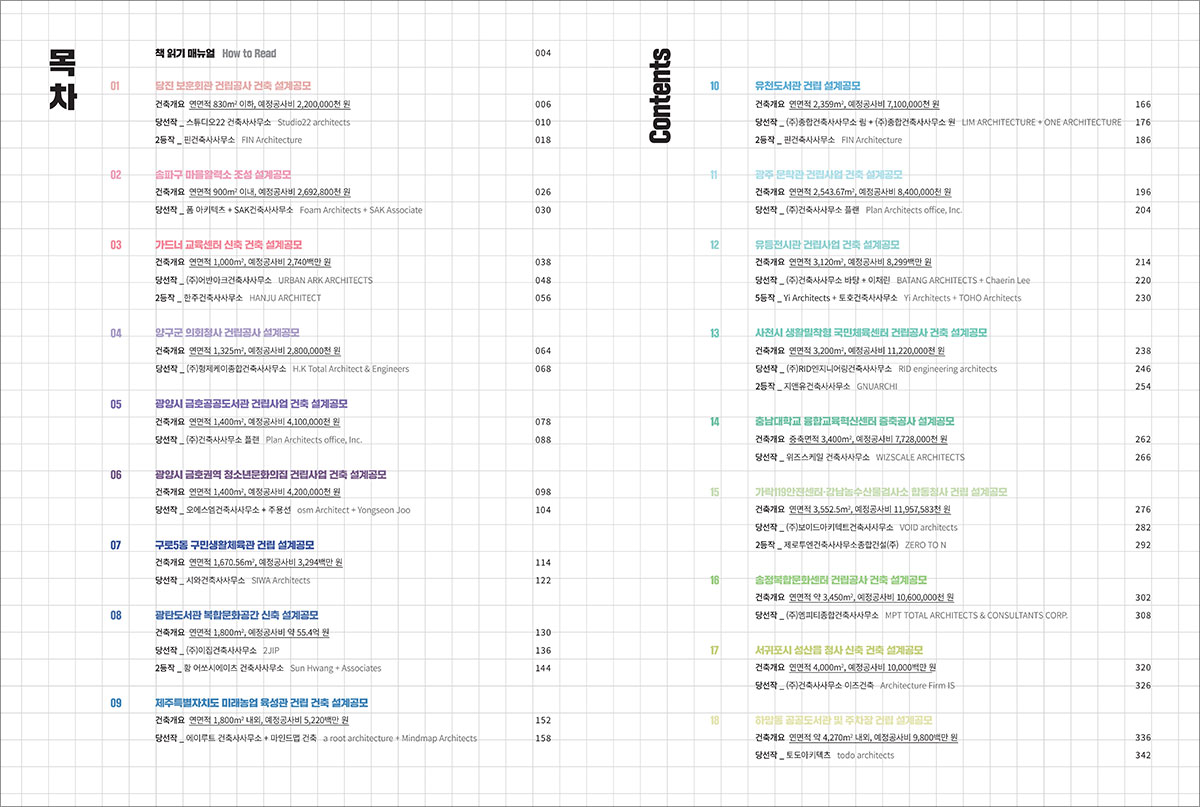Click 'LIM ARCHITECTURE + ONE ARCHITECTURE'

pyautogui.click(x=1041, y=122)
